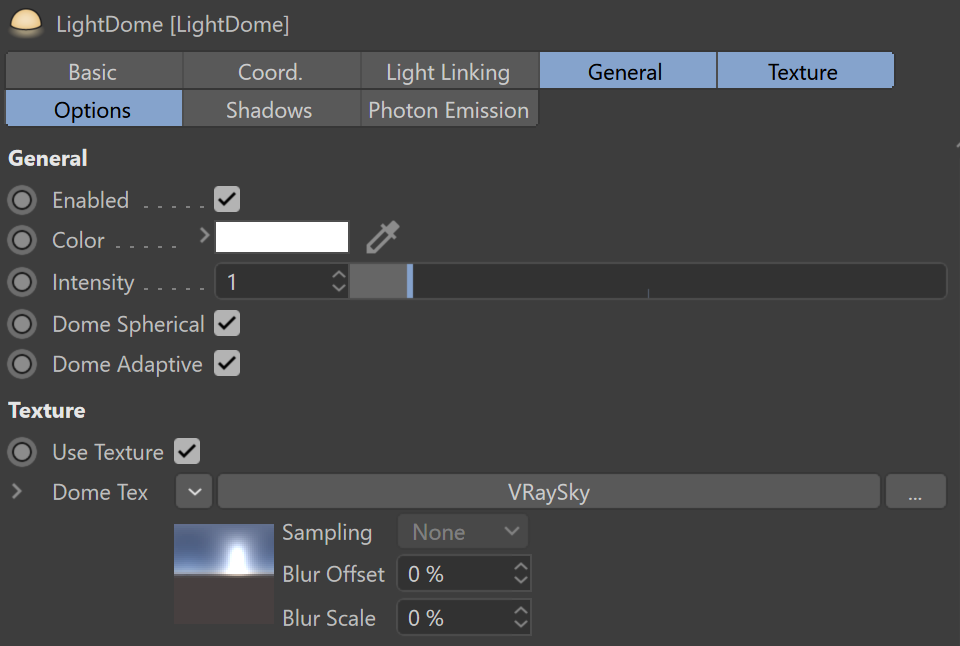Click the VRaySky texture button
Viewport: 960px width, 646px height.
550,492
